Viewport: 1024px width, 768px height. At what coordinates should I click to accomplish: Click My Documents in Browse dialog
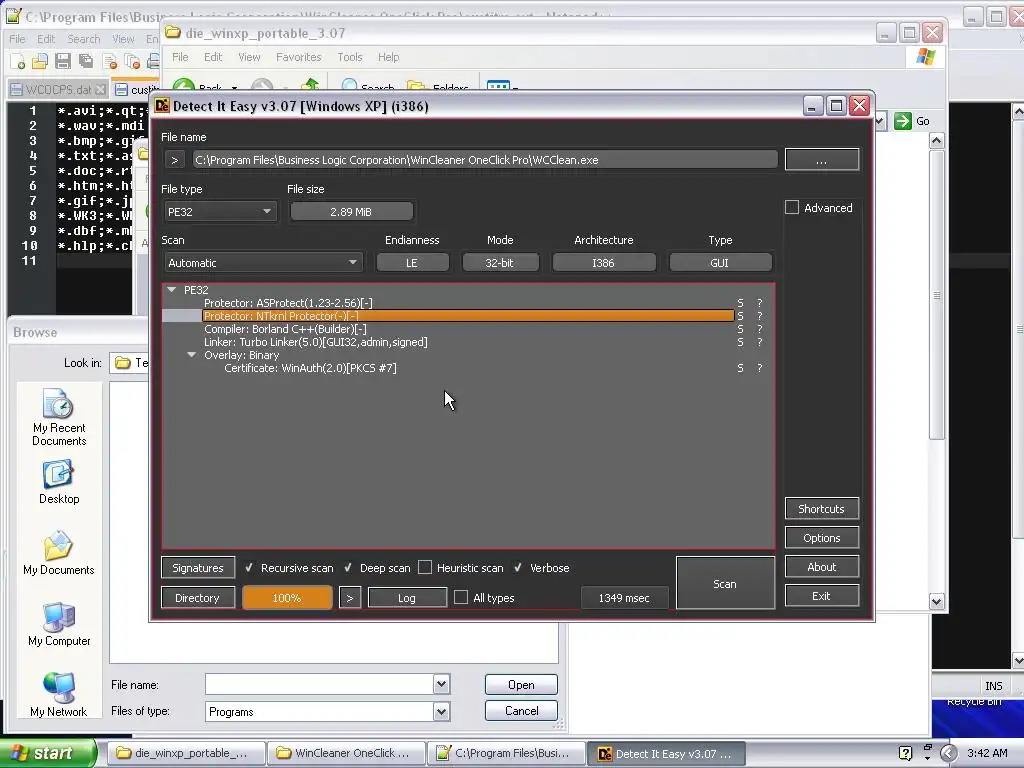click(x=59, y=553)
